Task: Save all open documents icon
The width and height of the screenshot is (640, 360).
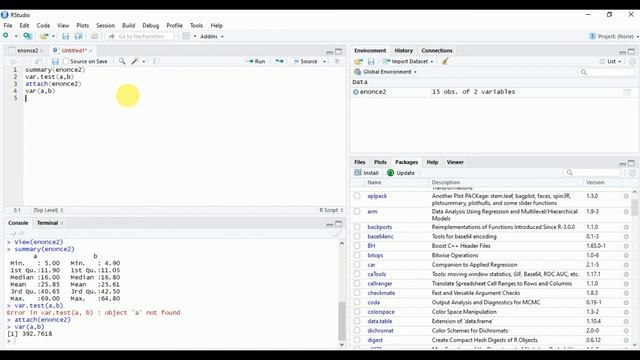Action: 78,36
